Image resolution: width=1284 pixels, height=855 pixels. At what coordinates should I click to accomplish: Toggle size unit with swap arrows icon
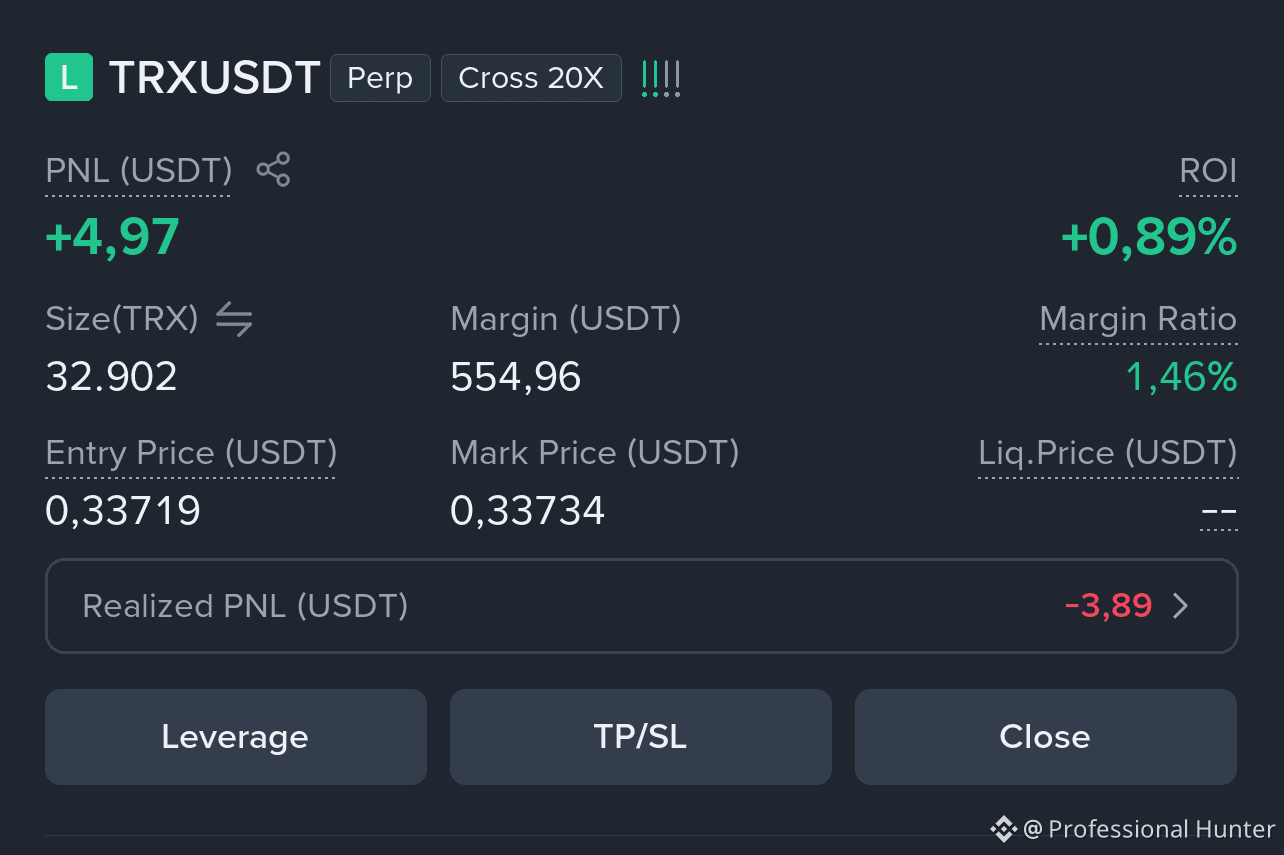coord(234,319)
